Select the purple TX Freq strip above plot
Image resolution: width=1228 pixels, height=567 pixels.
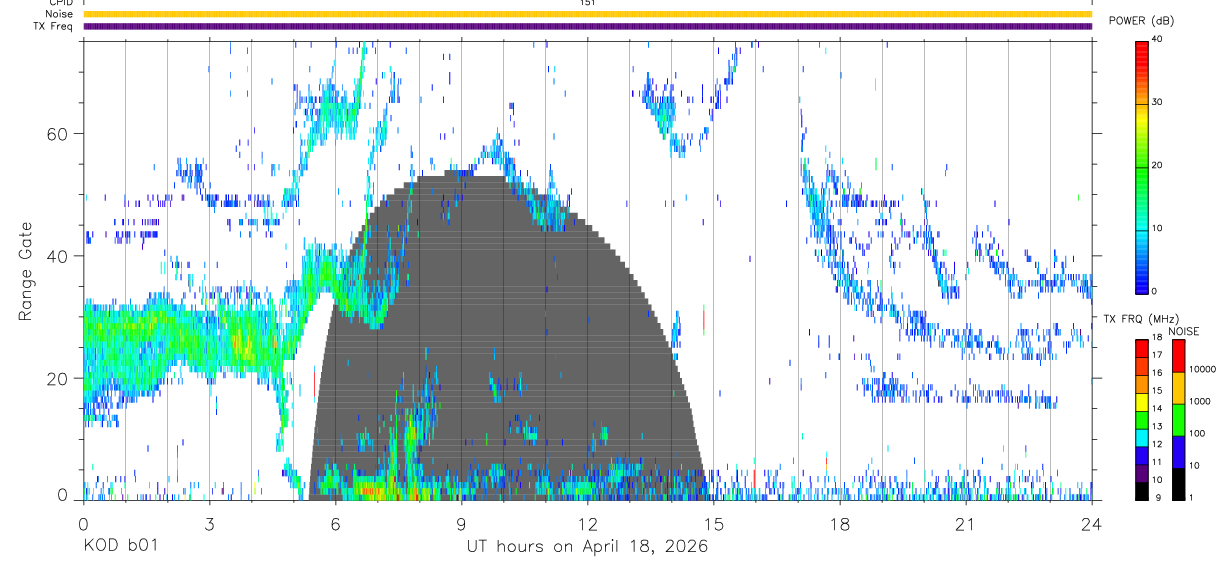click(x=587, y=26)
